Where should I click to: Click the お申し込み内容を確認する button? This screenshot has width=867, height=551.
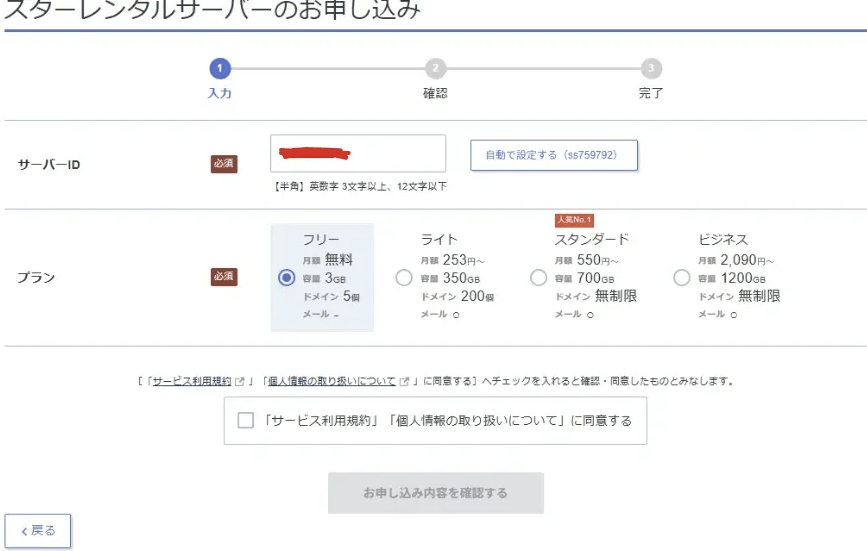pos(435,493)
